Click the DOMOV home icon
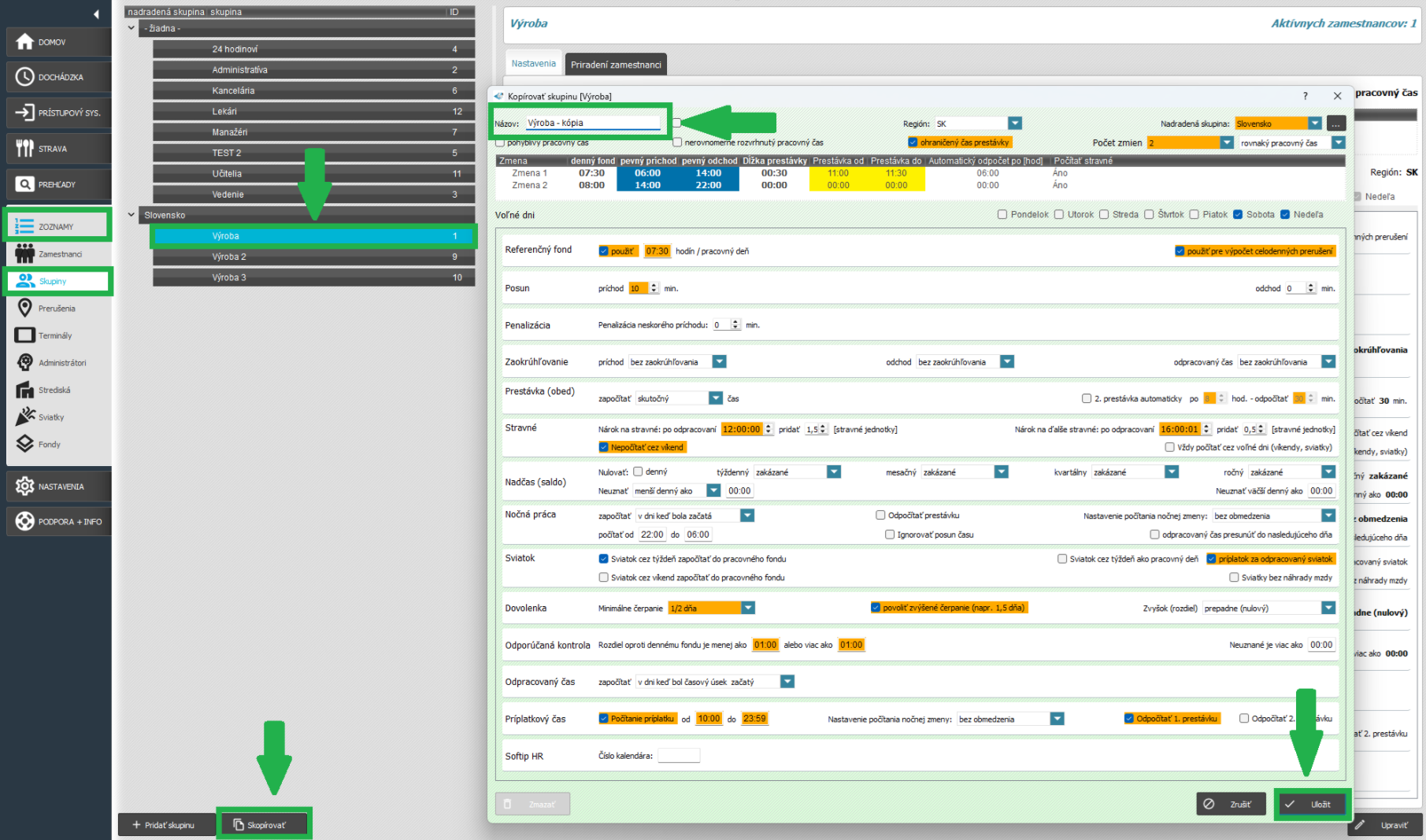Image resolution: width=1426 pixels, height=840 pixels. [25, 42]
